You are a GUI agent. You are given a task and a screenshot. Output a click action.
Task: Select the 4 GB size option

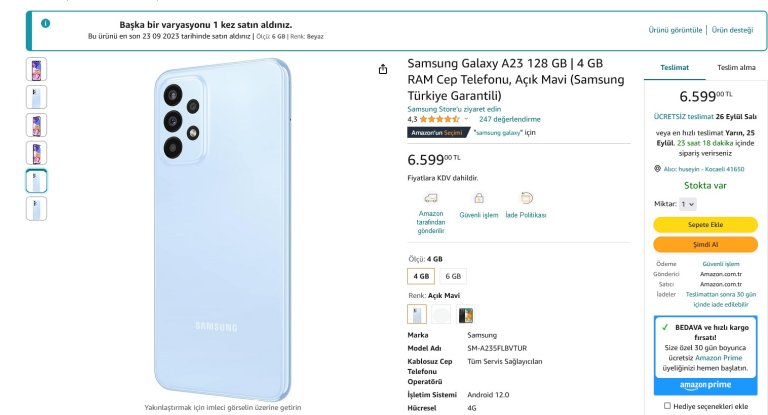421,276
